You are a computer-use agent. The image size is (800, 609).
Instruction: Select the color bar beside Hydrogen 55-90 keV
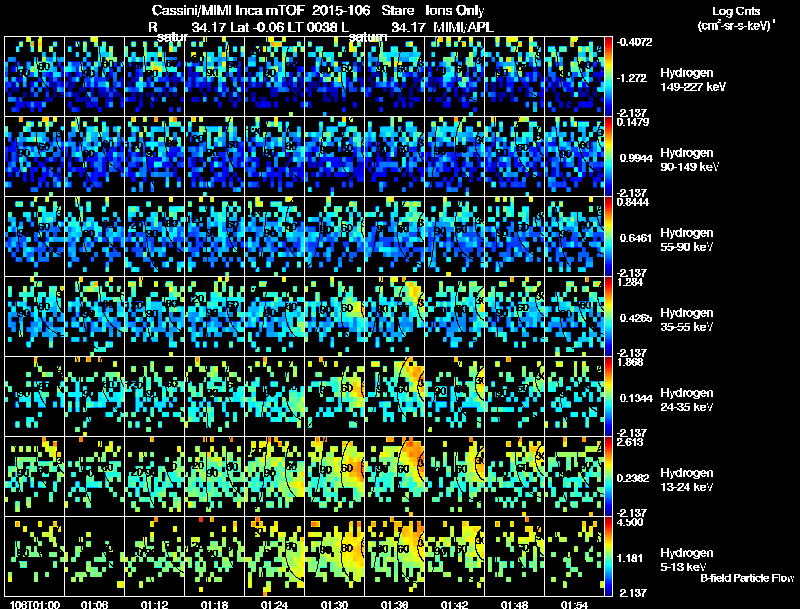[x=608, y=237]
